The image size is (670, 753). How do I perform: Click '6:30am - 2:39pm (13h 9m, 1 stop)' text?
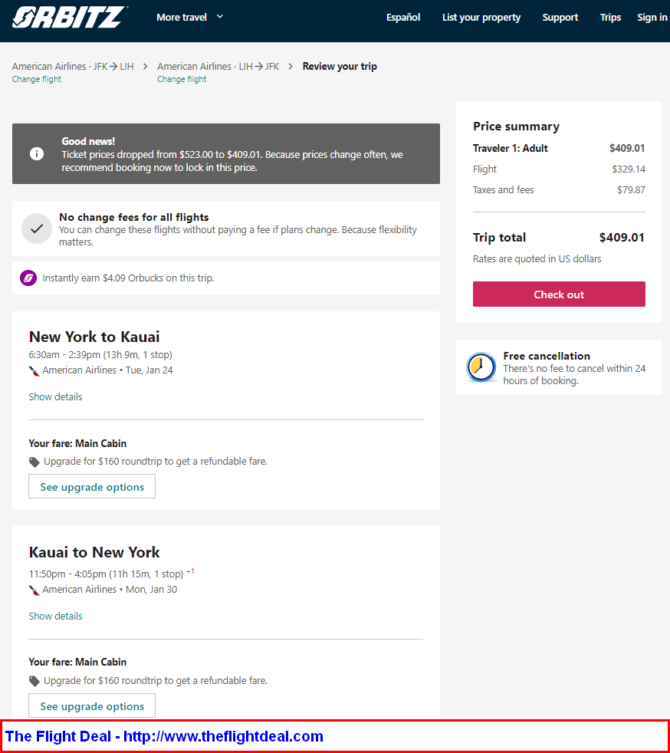pyautogui.click(x=100, y=355)
